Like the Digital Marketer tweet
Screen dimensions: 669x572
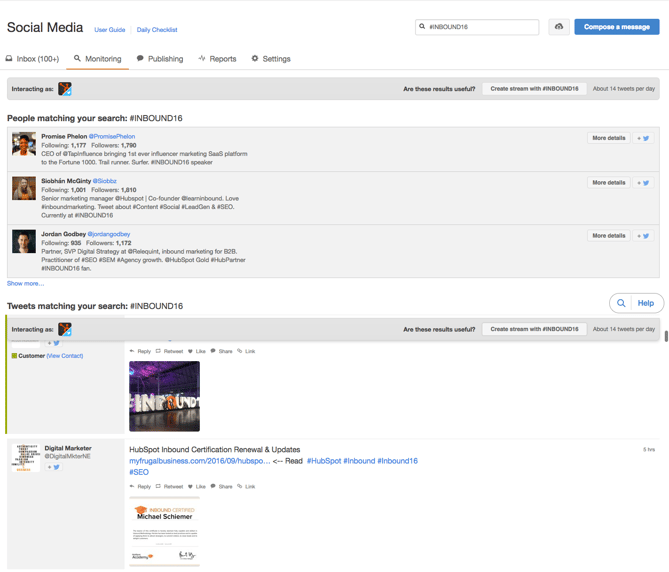pyautogui.click(x=197, y=487)
